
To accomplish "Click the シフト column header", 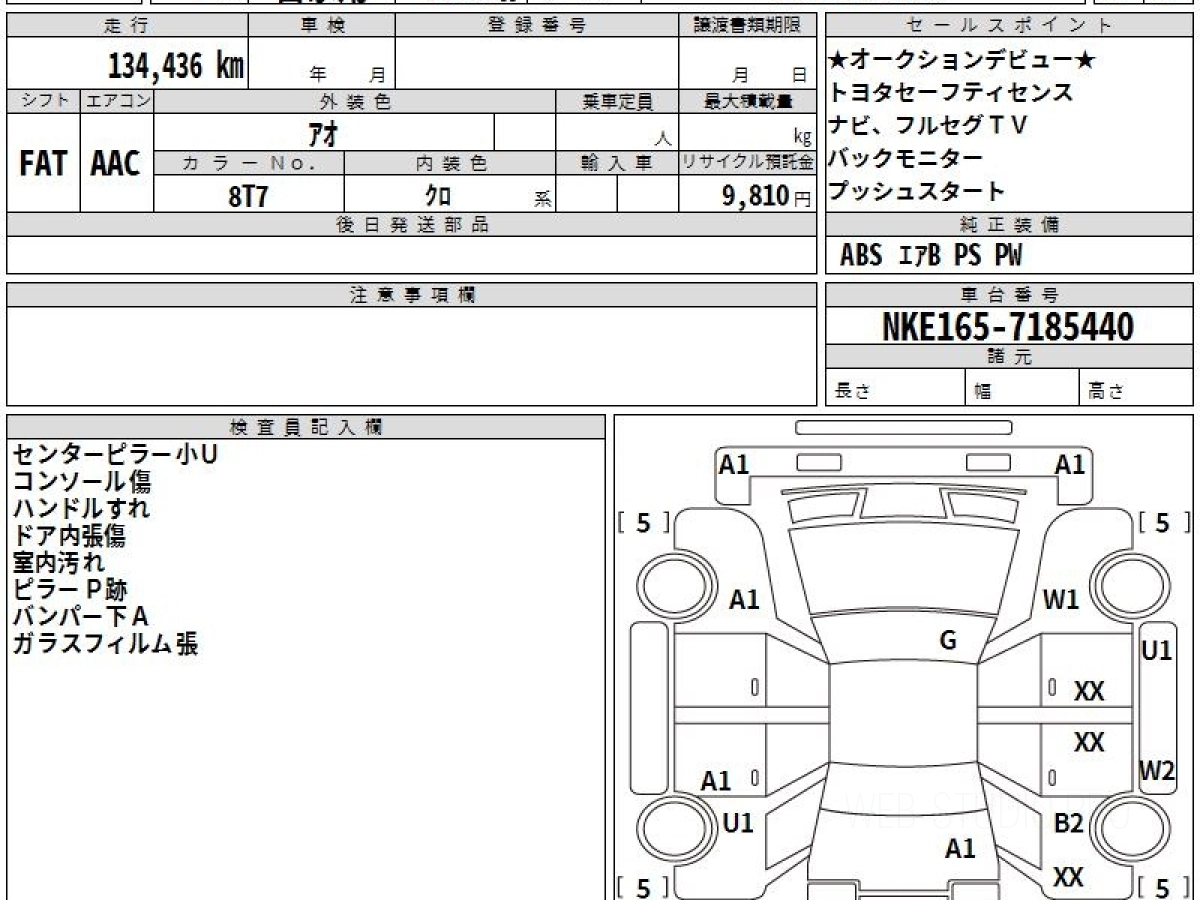I will pyautogui.click(x=43, y=101).
